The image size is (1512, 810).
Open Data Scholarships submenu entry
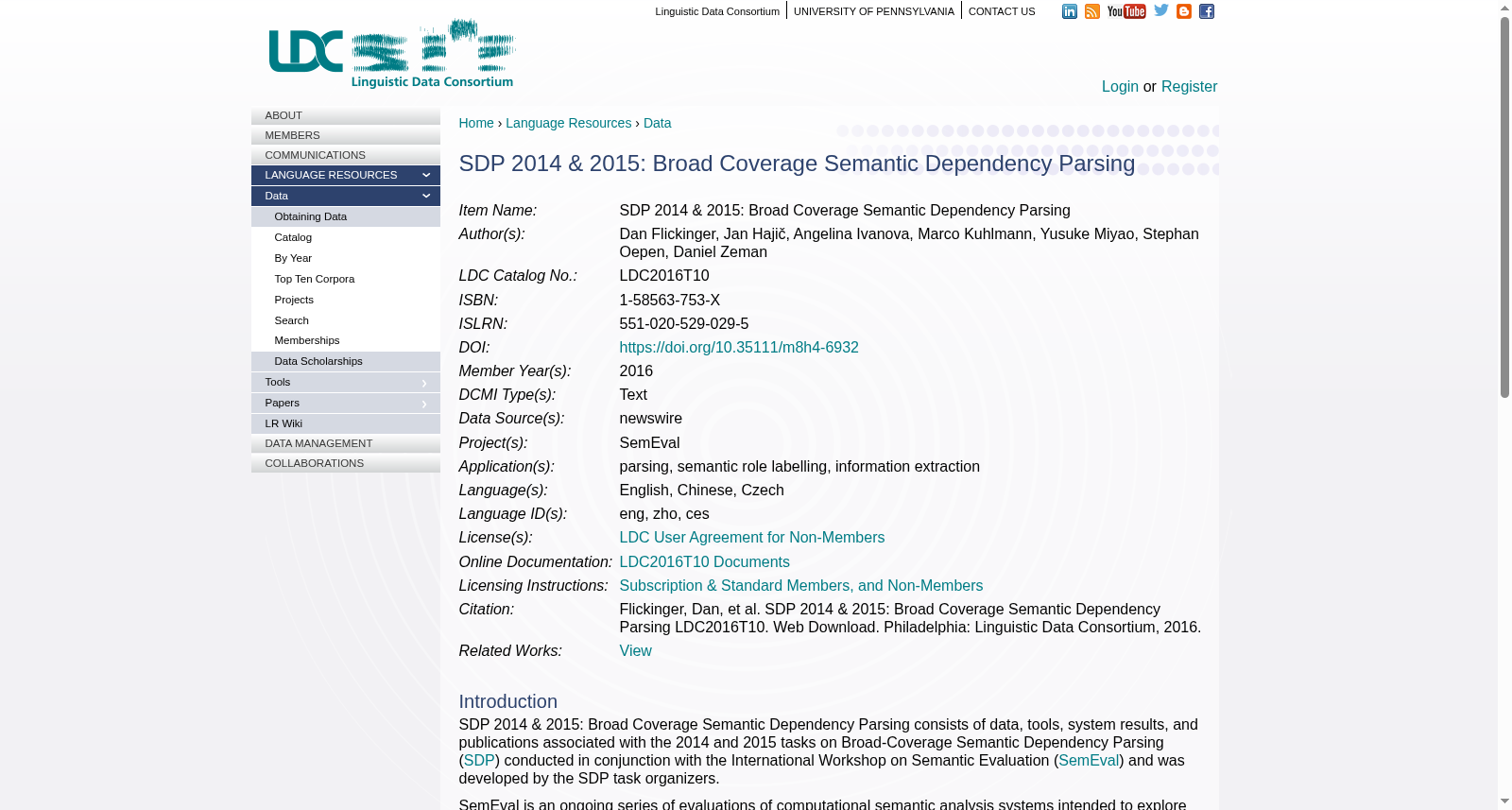coord(346,361)
